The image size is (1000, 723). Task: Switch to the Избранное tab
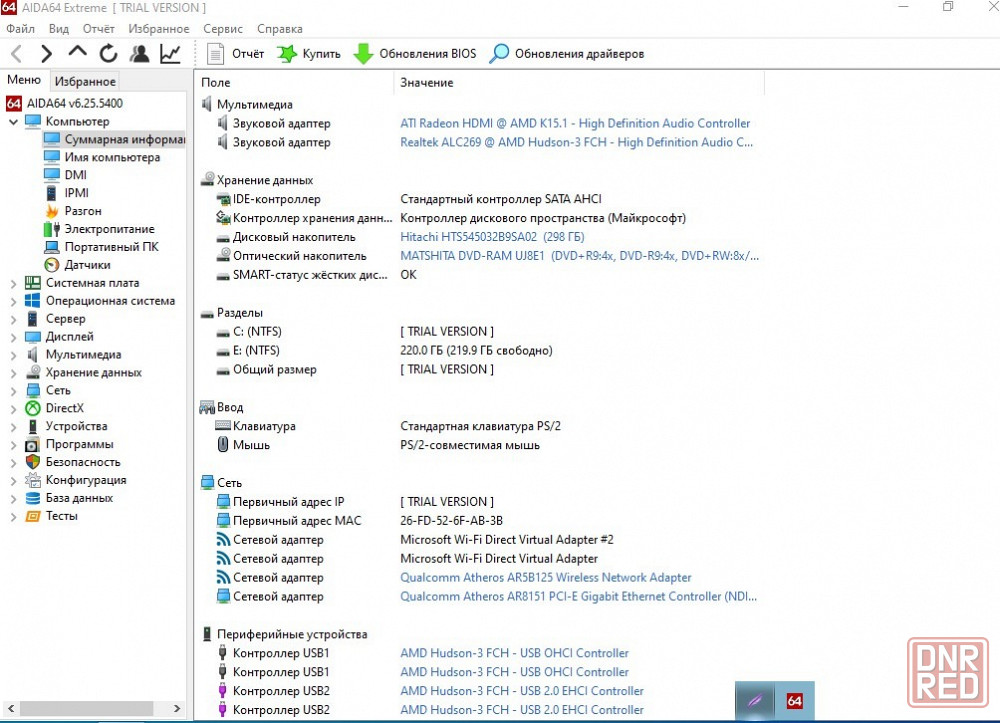(x=85, y=81)
